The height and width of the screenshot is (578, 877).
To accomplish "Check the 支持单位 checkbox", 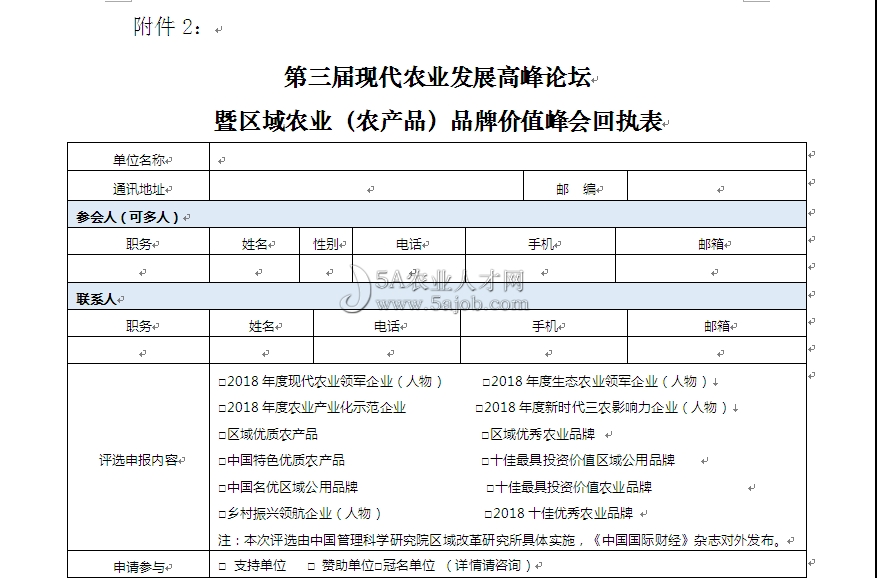I will [x=223, y=566].
